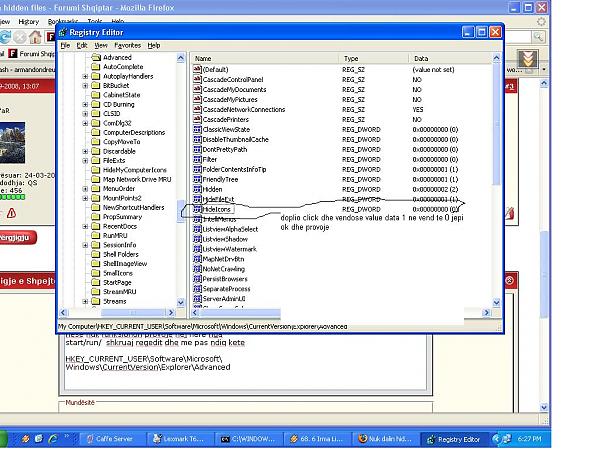Select the ListviewAlphaSelect value name

point(230,229)
